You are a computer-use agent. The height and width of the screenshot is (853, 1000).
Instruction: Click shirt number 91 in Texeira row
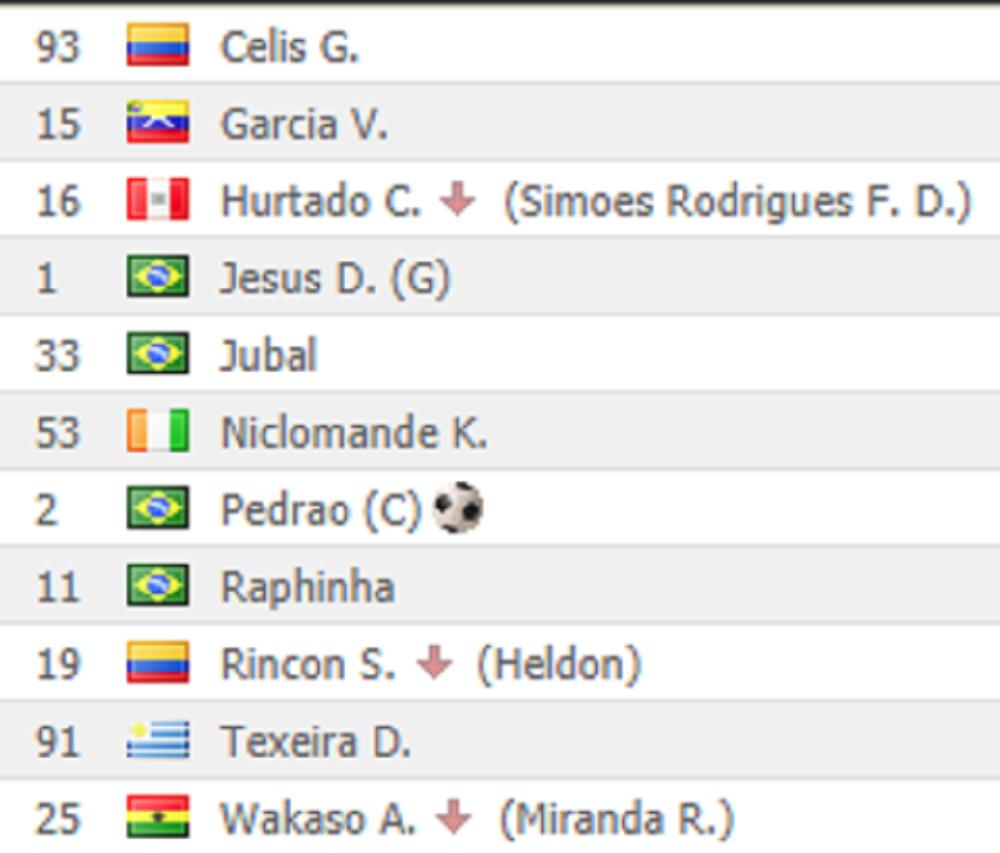(x=57, y=742)
